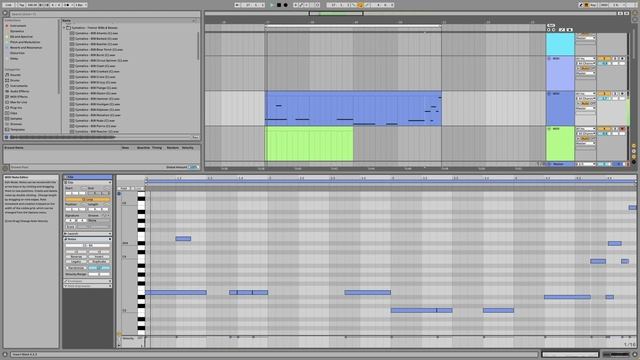Click the Tap tempo button
The height and width of the screenshot is (360, 640).
tap(22, 5)
